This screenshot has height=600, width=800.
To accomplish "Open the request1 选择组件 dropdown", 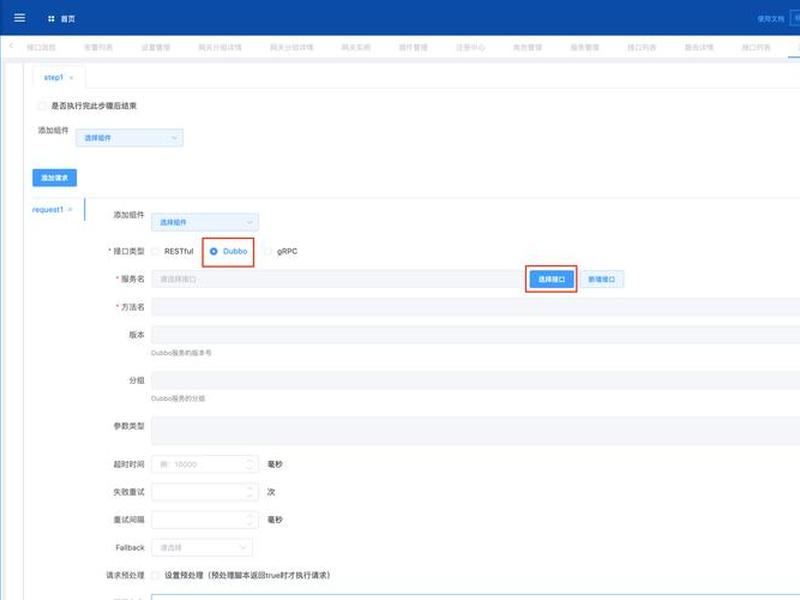I will (x=205, y=222).
